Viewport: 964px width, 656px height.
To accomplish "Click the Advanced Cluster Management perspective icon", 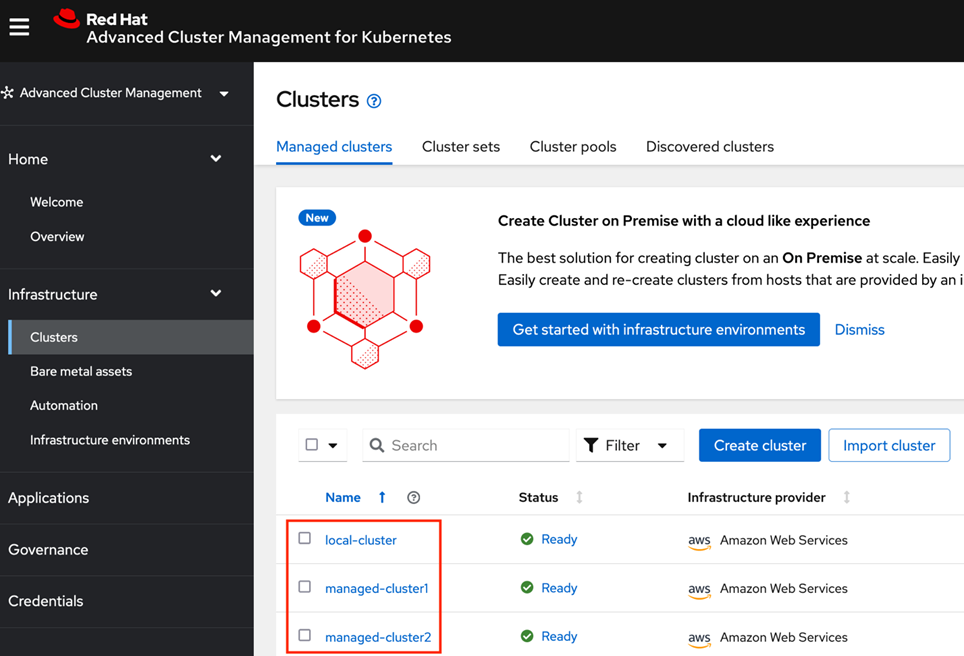I will 7,93.
